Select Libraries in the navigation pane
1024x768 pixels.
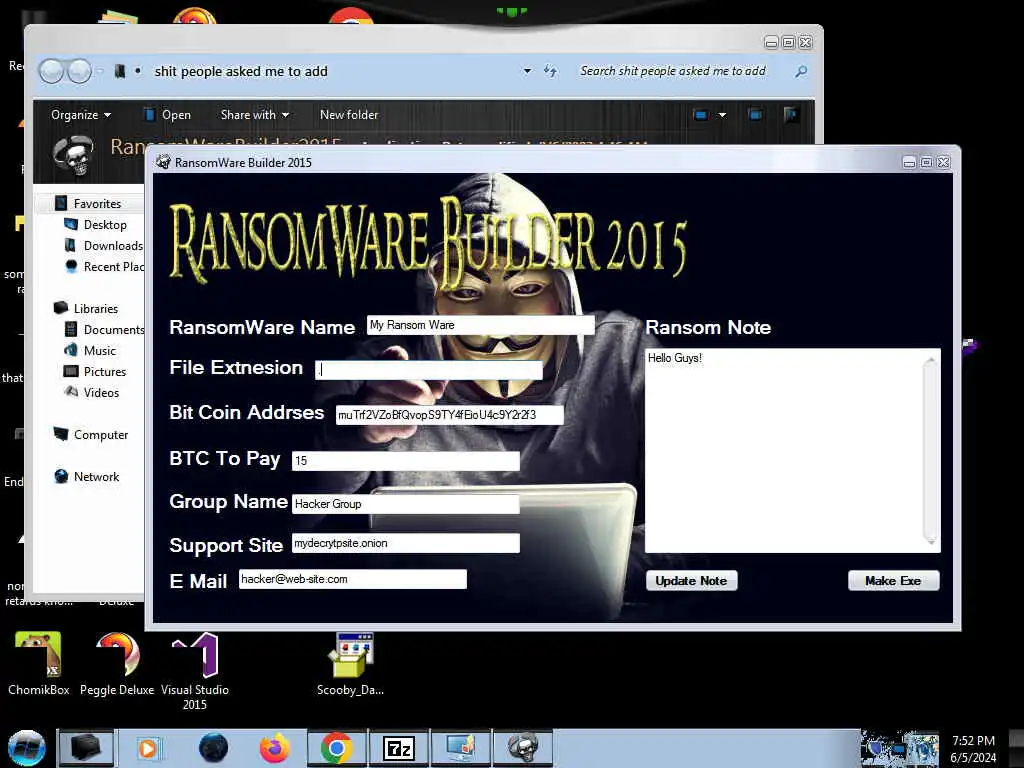(95, 308)
